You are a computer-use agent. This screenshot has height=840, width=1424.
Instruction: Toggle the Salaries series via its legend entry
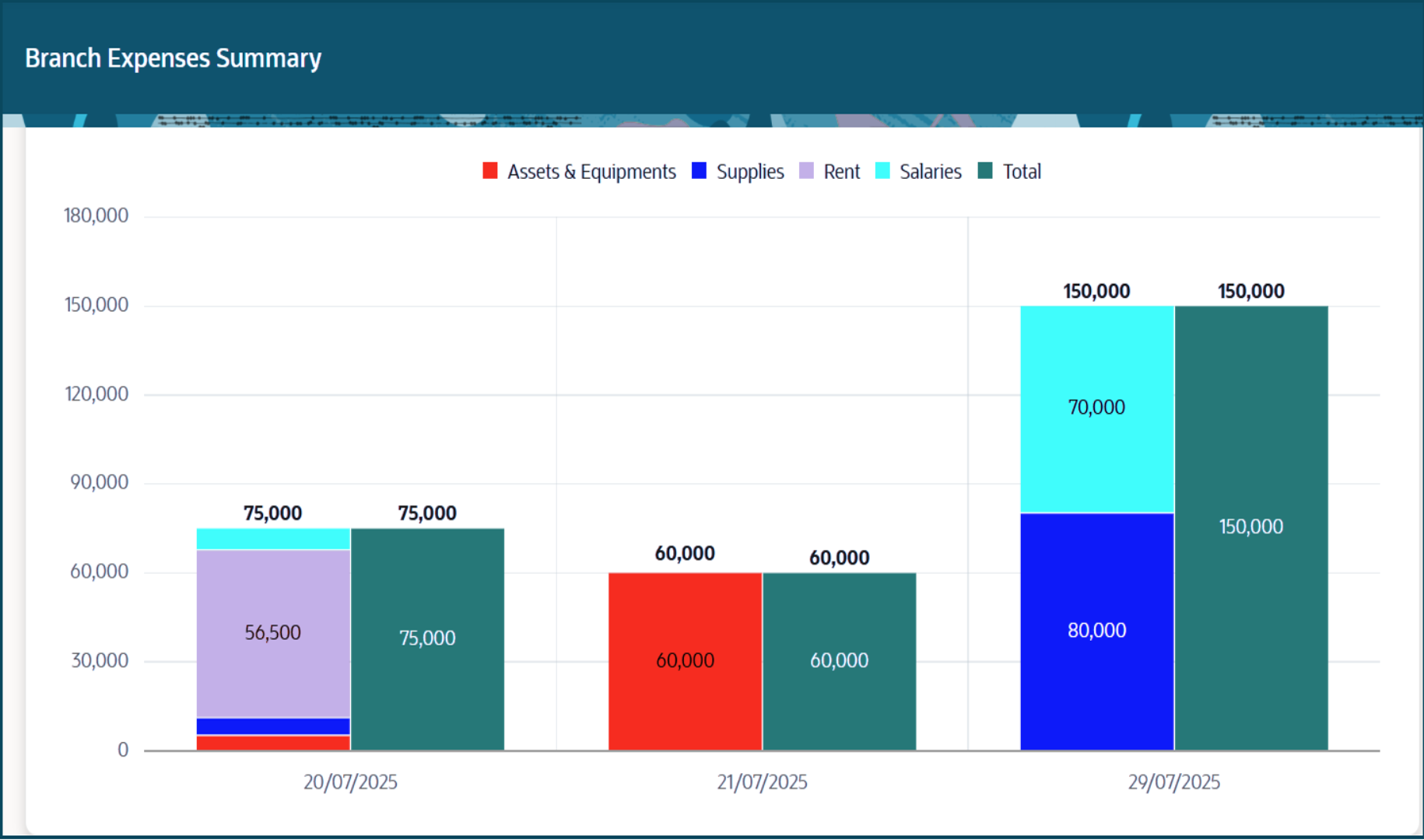point(931,170)
